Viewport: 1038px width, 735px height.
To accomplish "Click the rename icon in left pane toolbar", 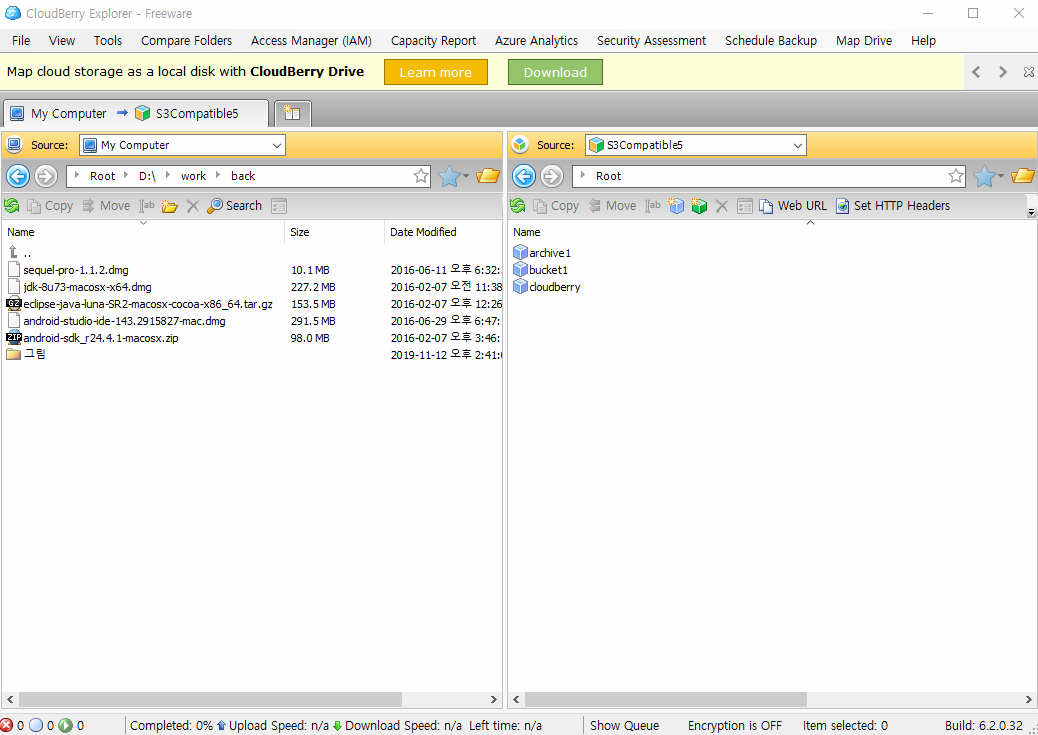I will (147, 206).
